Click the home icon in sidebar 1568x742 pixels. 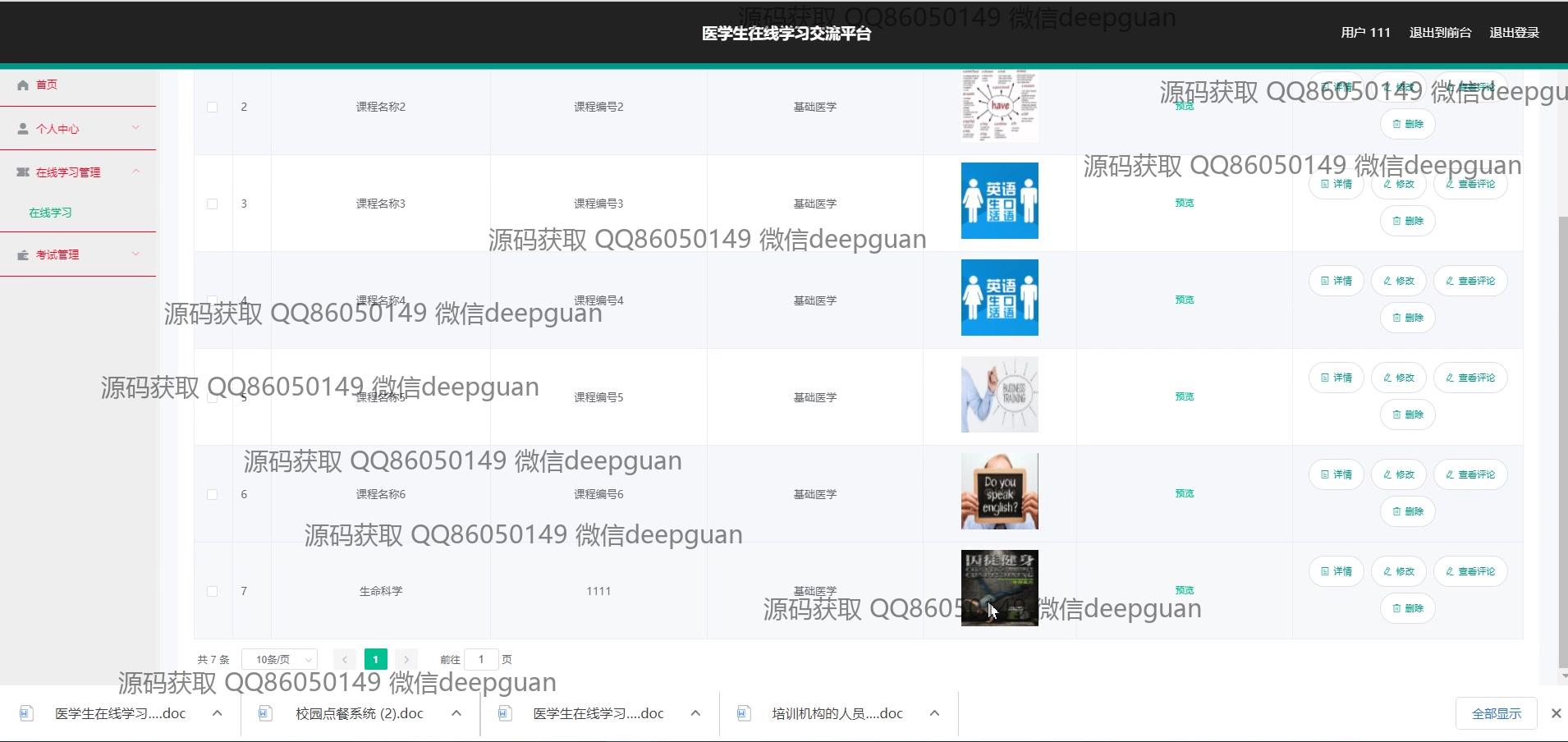pos(23,85)
